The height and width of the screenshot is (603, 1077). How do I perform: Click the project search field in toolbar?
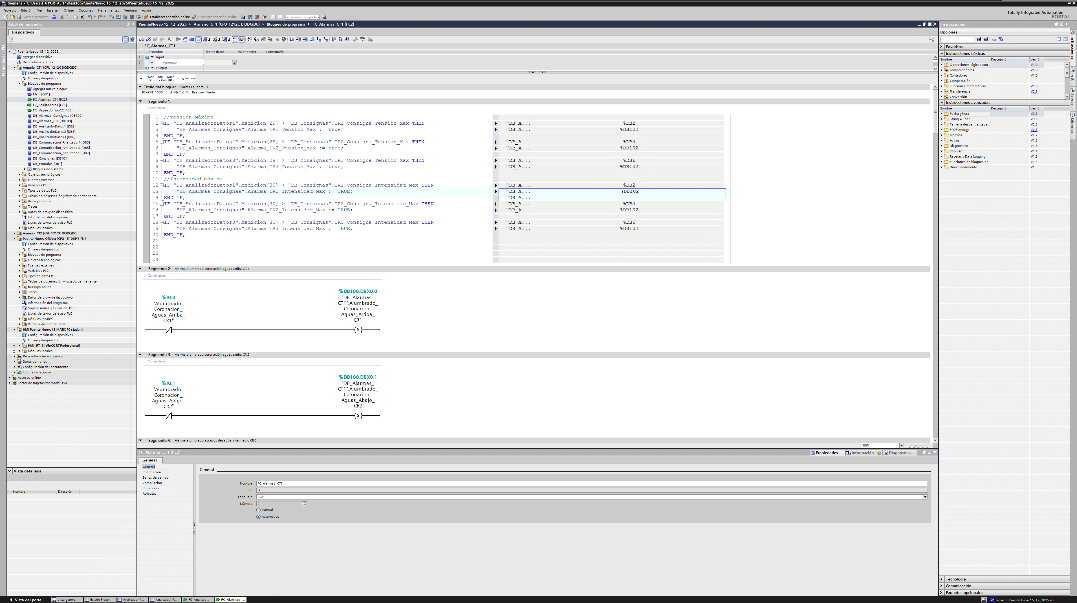click(x=302, y=16)
